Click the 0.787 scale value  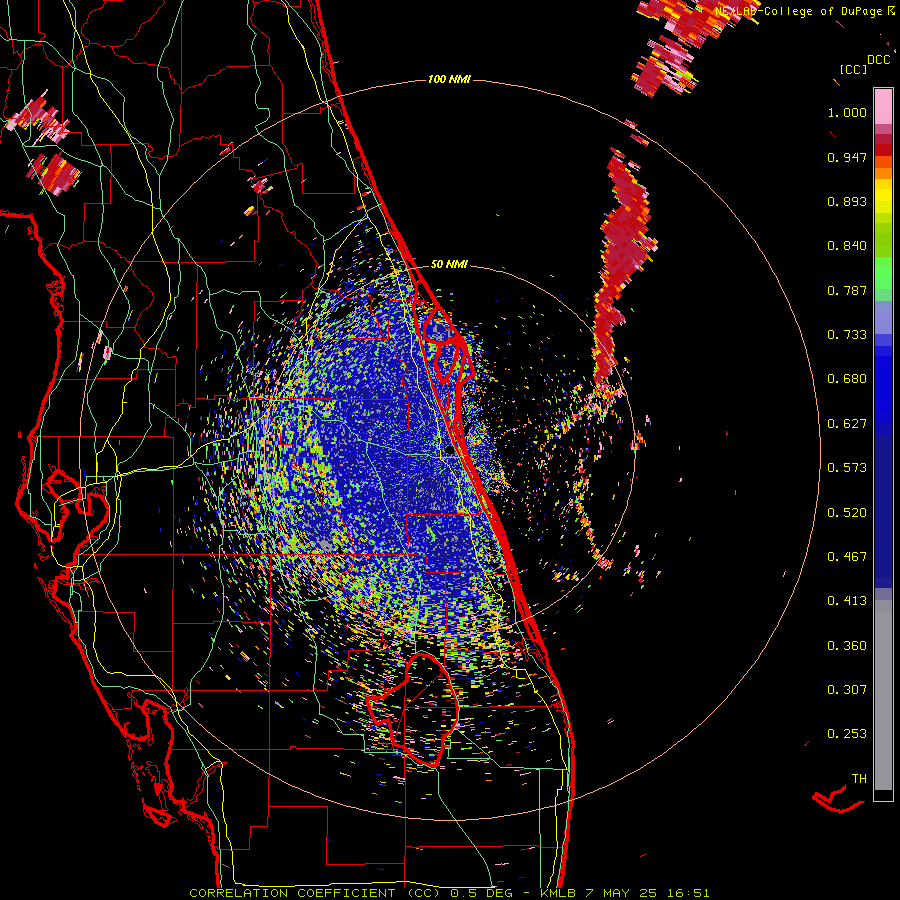click(x=847, y=290)
